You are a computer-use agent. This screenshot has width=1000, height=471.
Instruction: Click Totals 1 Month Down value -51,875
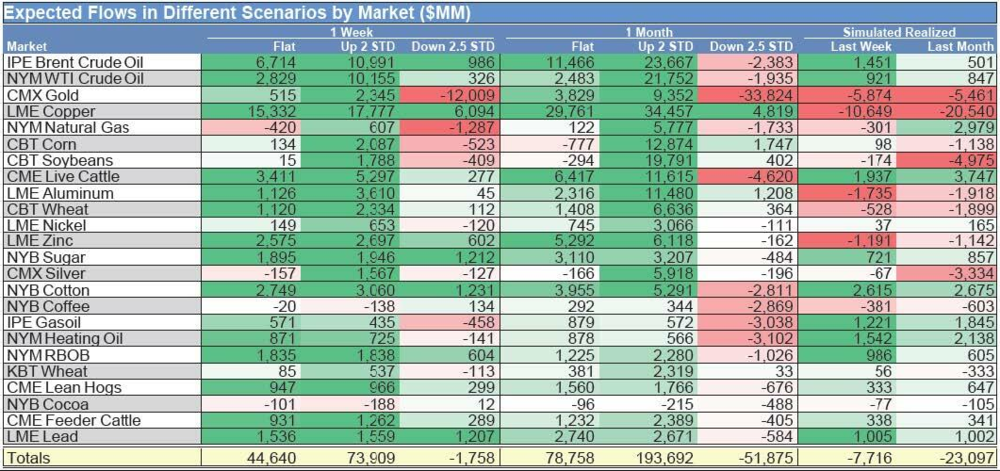pyautogui.click(x=765, y=458)
